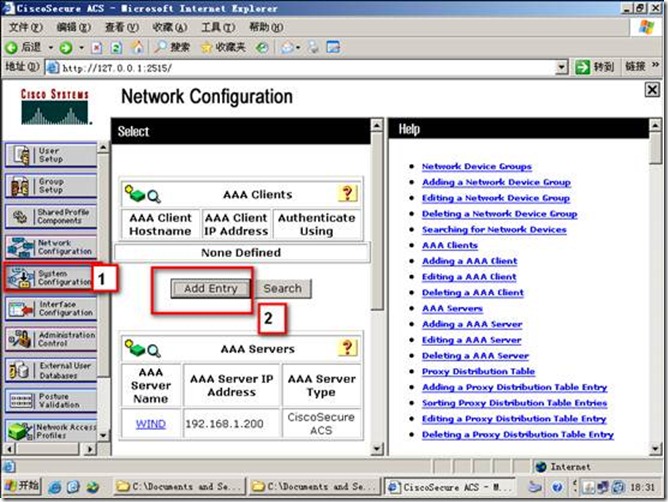Viewport: 668px width, 502px height.
Task: Open the 收藏(A) menu
Action: click(x=170, y=27)
